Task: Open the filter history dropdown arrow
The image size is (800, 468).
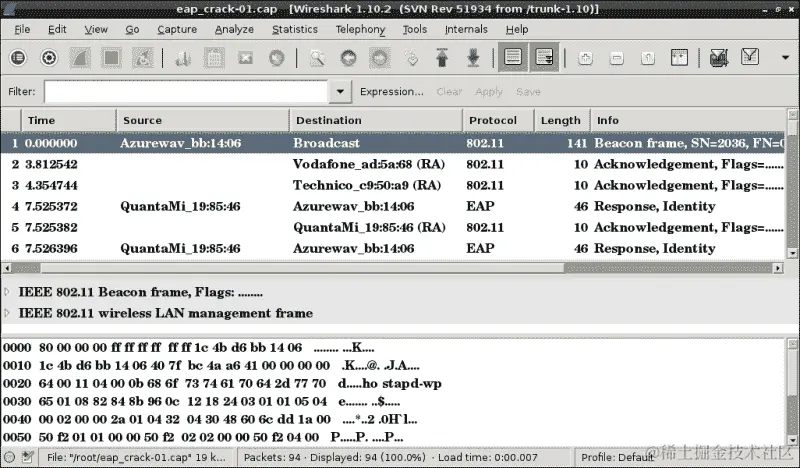Action: pyautogui.click(x=340, y=92)
